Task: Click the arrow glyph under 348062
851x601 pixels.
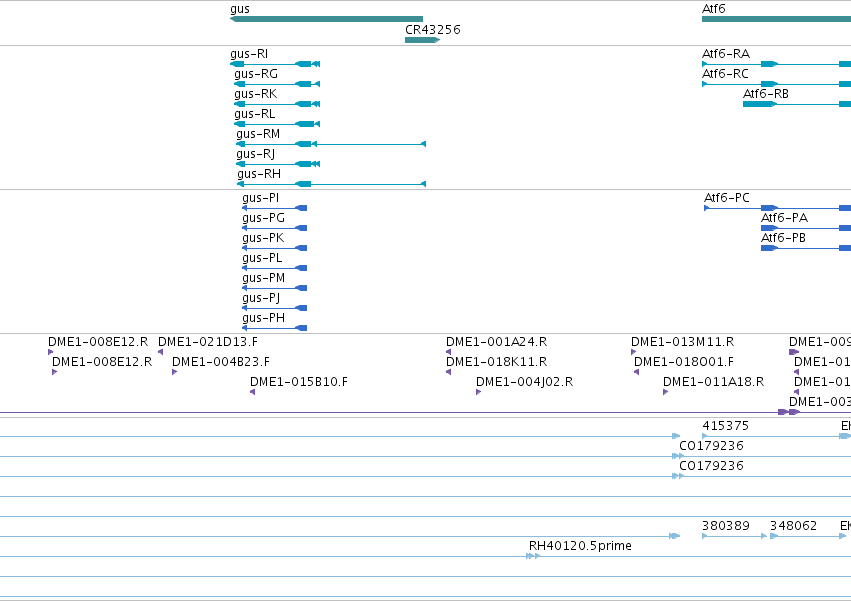Action: coord(774,536)
